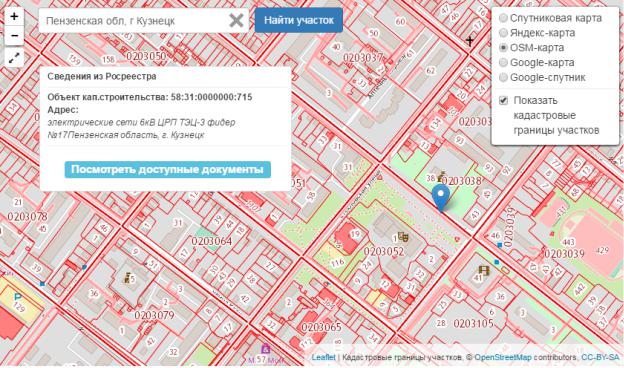624x368 pixels.
Task: Click cadastral block label 0203078
Action: pyautogui.click(x=27, y=217)
